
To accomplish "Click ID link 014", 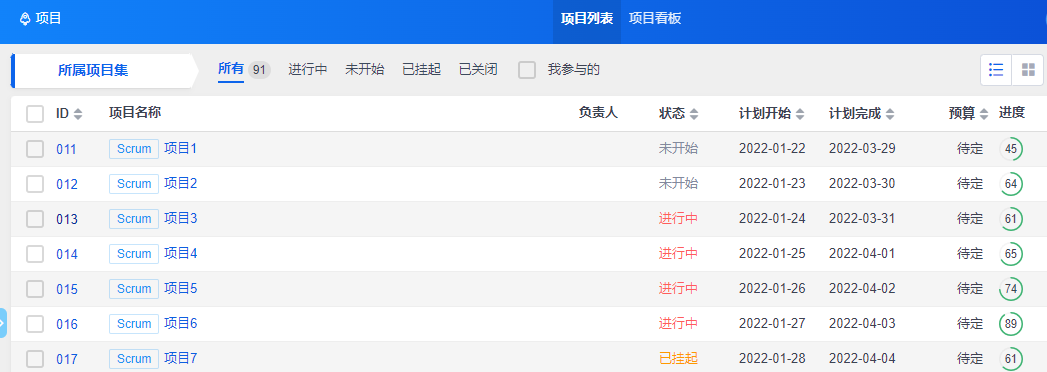I will [x=67, y=254].
